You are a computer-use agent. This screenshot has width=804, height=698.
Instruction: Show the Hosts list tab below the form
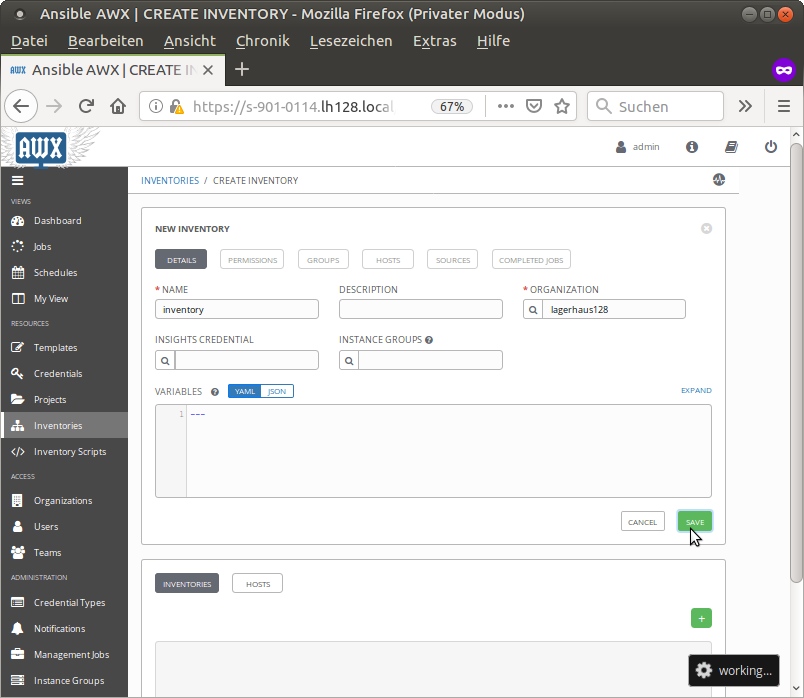coord(257,584)
